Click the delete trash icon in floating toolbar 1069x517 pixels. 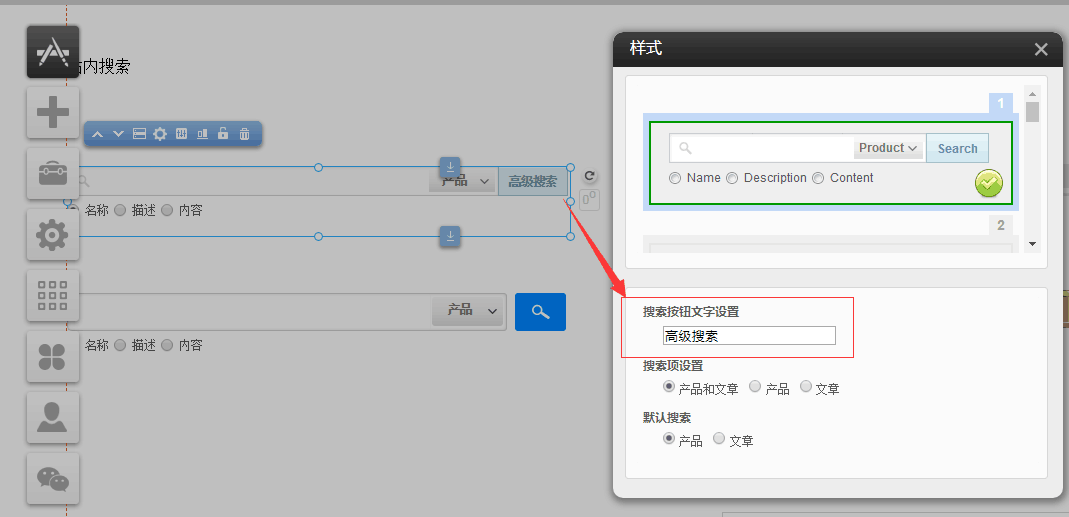tap(244, 134)
